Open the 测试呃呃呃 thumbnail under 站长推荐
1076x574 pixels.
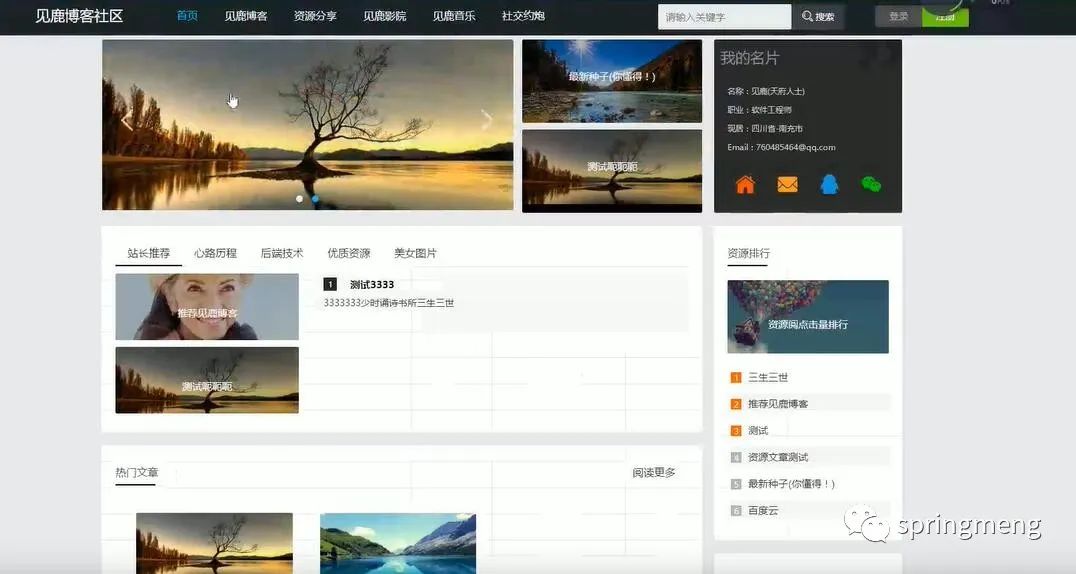coord(207,380)
